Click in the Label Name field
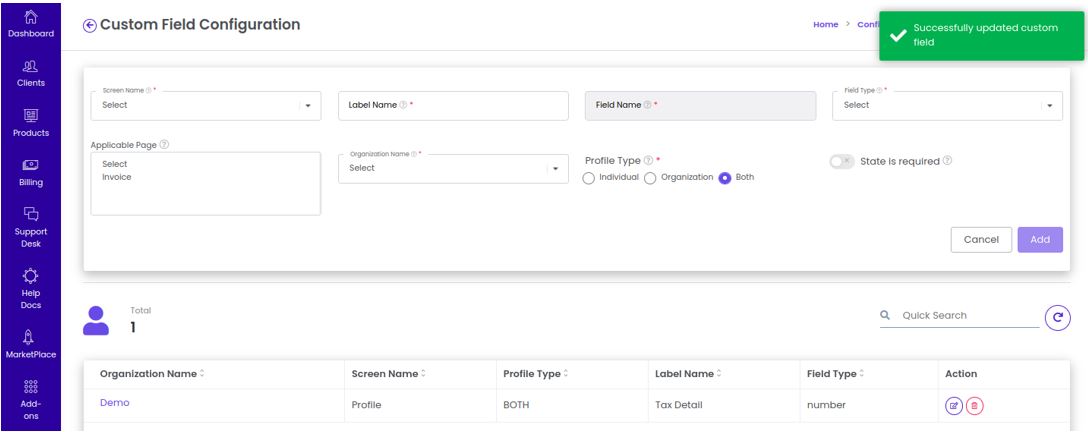The width and height of the screenshot is (1088, 432). 453,105
